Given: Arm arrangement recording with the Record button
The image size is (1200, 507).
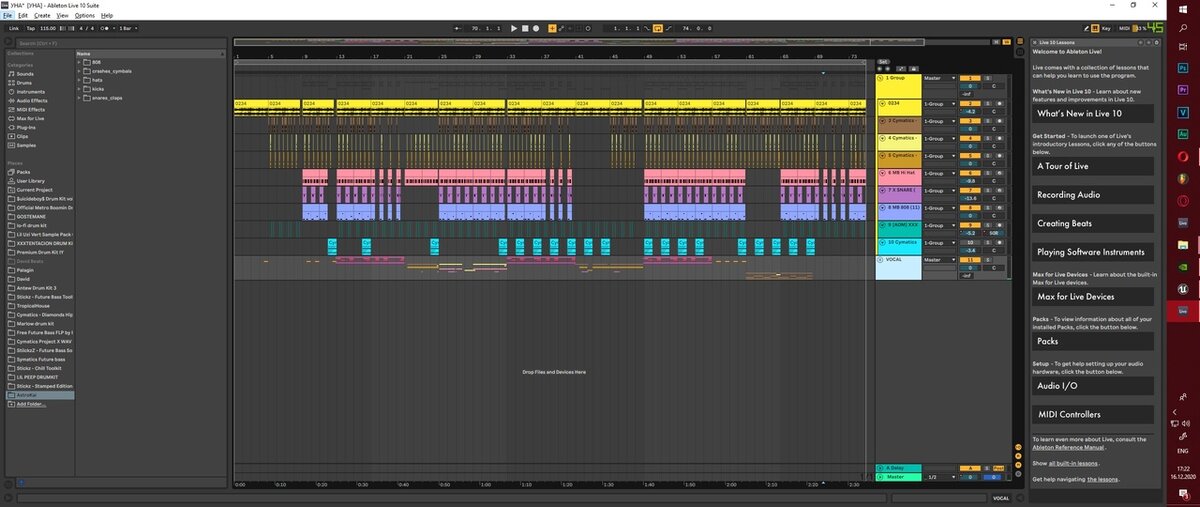Looking at the screenshot, I should [536, 28].
